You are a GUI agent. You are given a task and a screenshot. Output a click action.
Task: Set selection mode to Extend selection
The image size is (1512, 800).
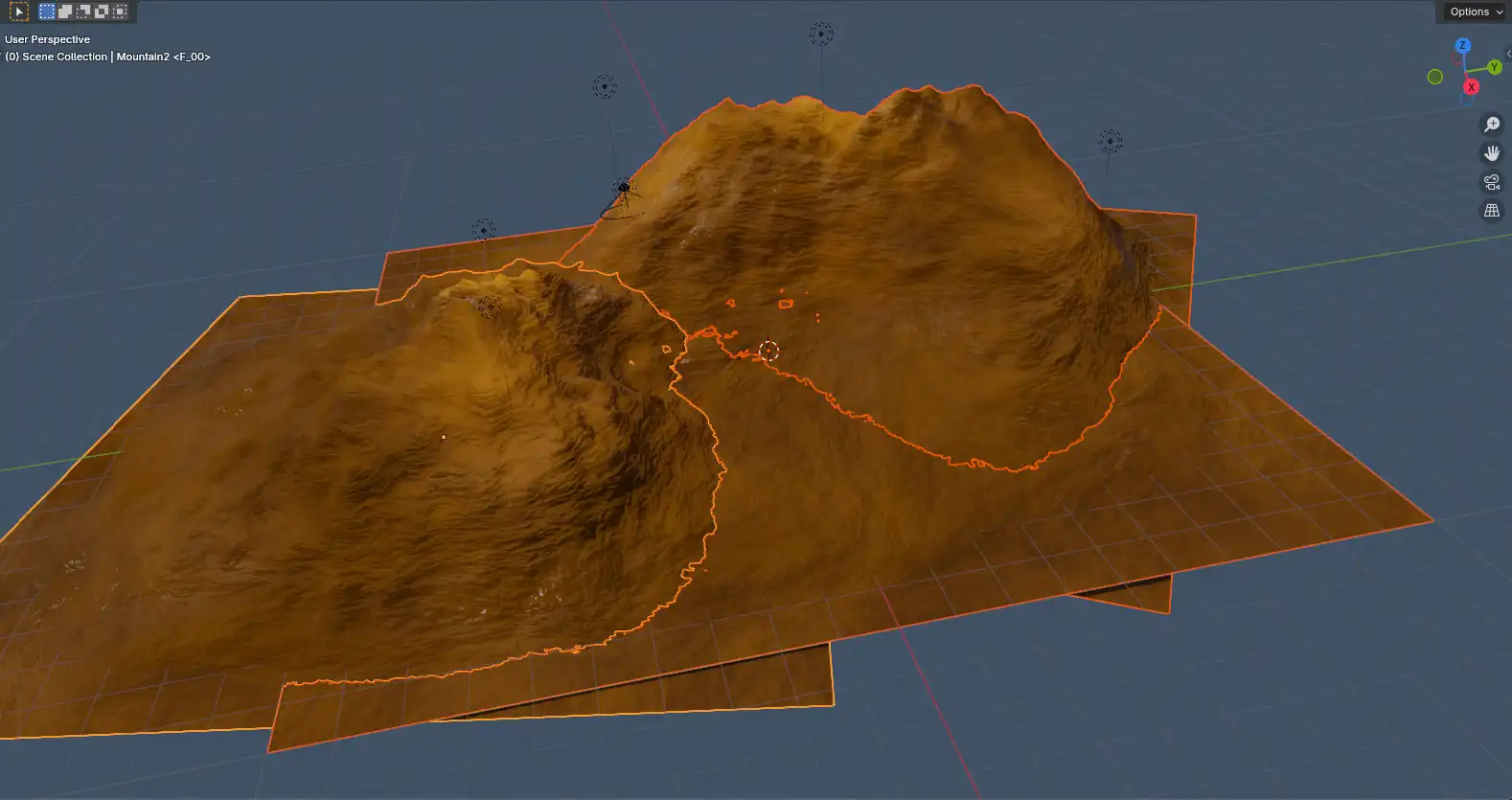(64, 11)
